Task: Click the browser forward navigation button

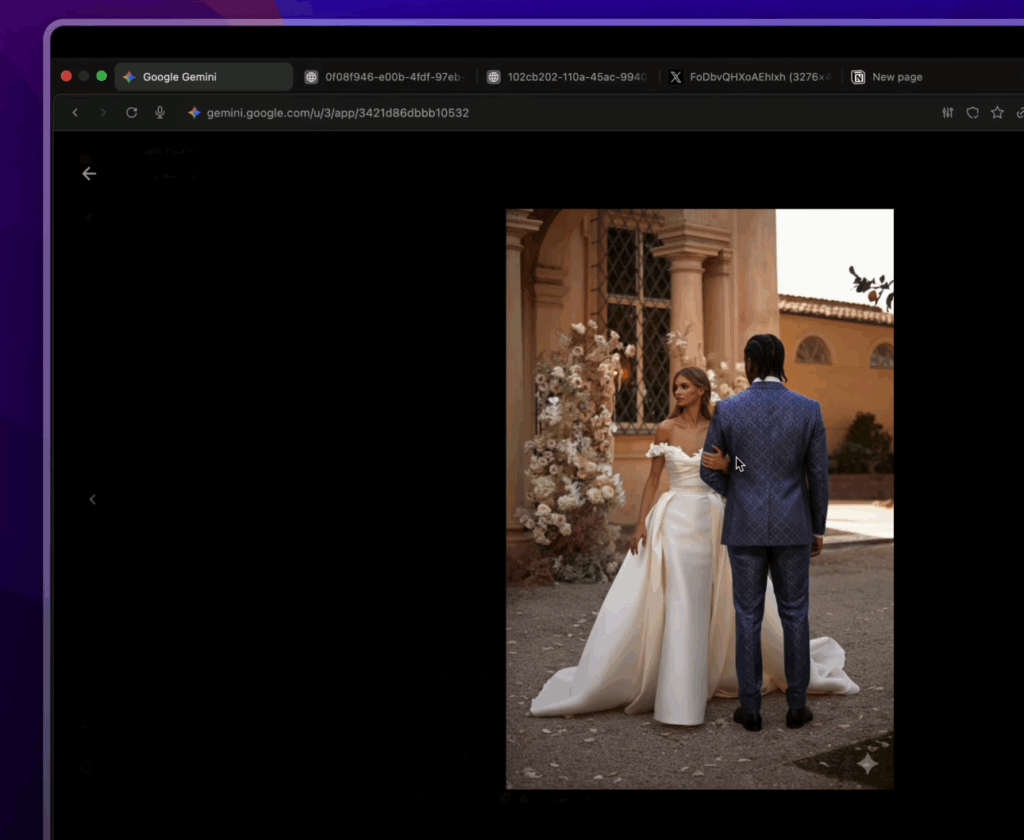Action: pyautogui.click(x=103, y=113)
